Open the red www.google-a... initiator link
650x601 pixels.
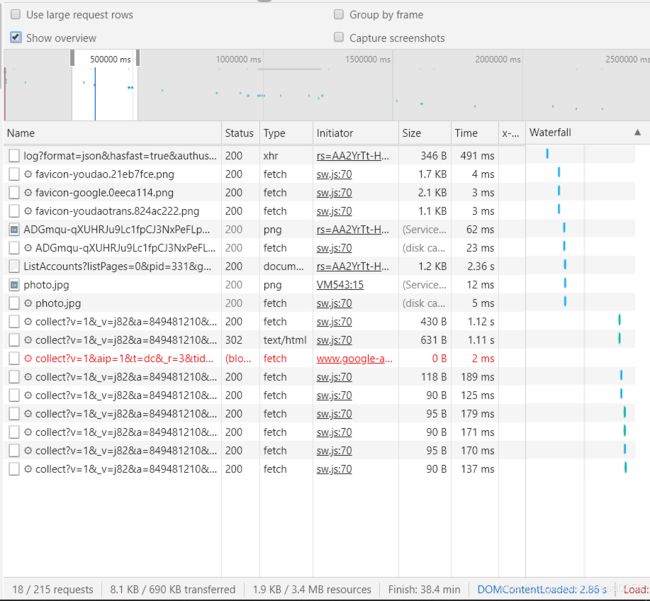click(354, 359)
